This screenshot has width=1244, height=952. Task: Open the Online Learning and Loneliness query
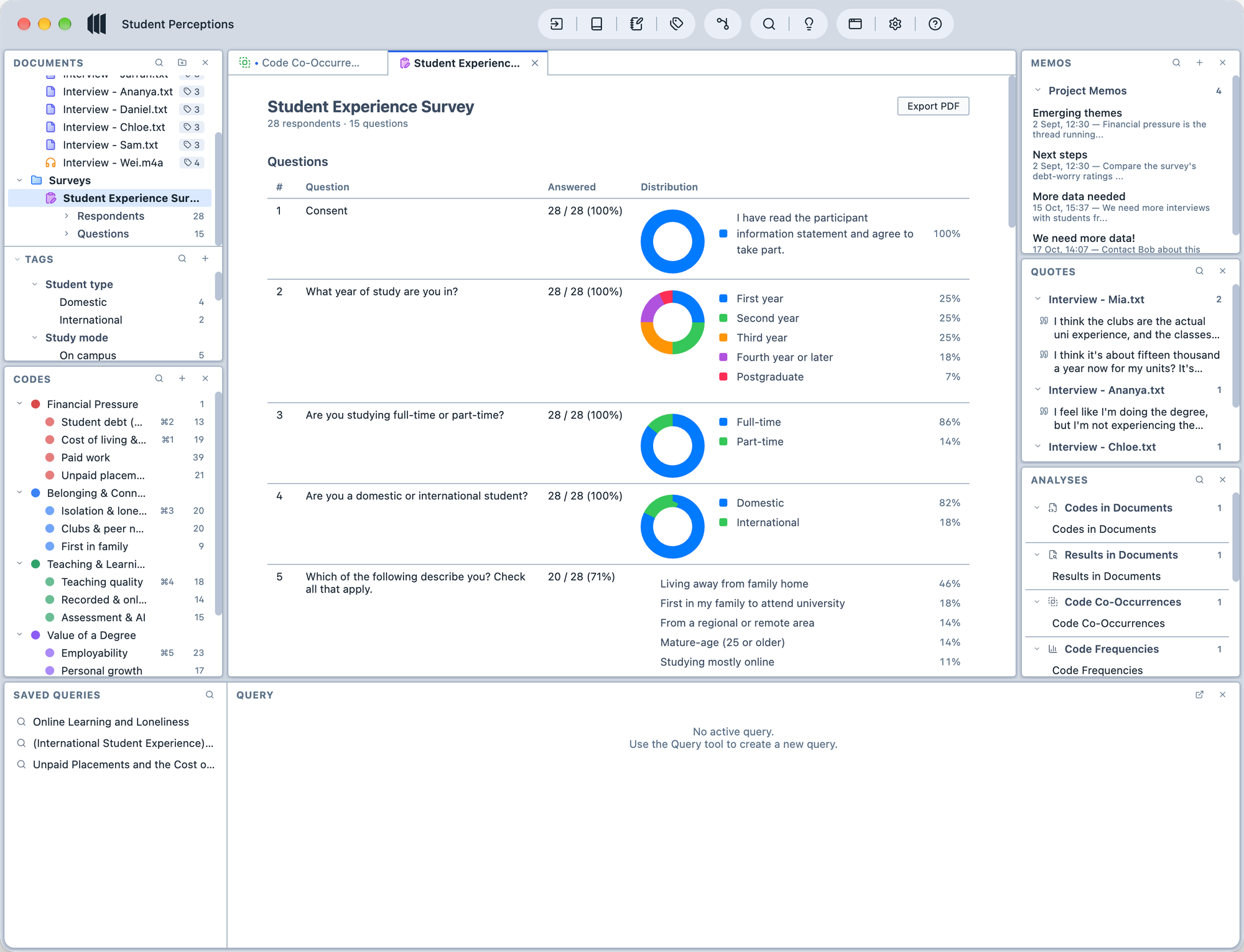click(111, 722)
